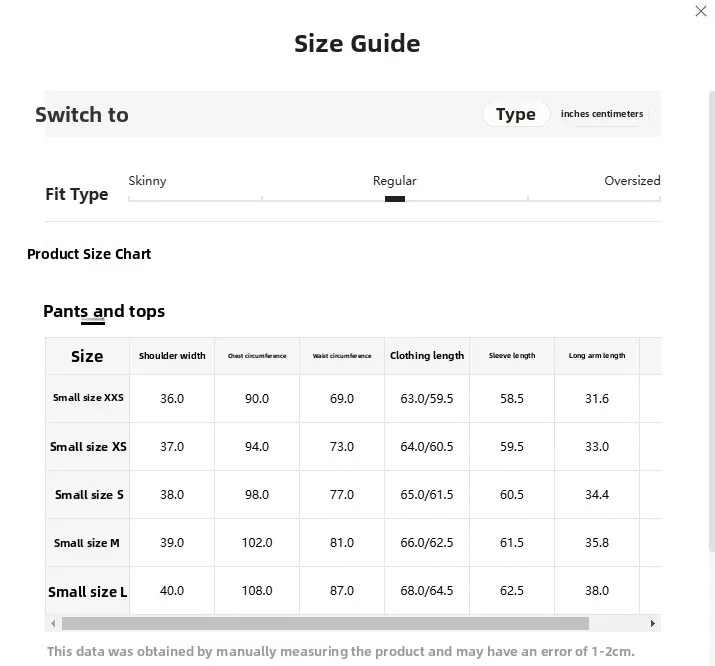
Task: Select the Small size XS row label
Action: tap(88, 447)
